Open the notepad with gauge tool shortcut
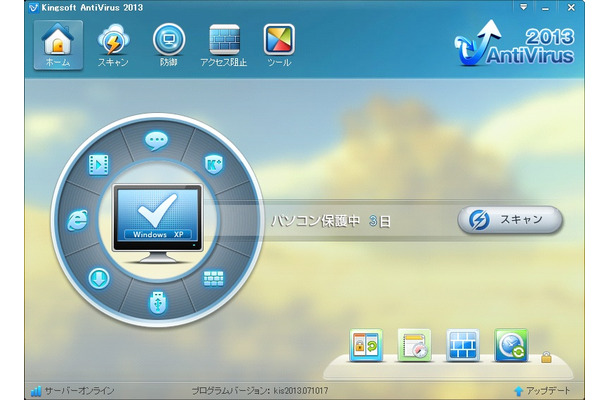This screenshot has width=610, height=400. 414,345
